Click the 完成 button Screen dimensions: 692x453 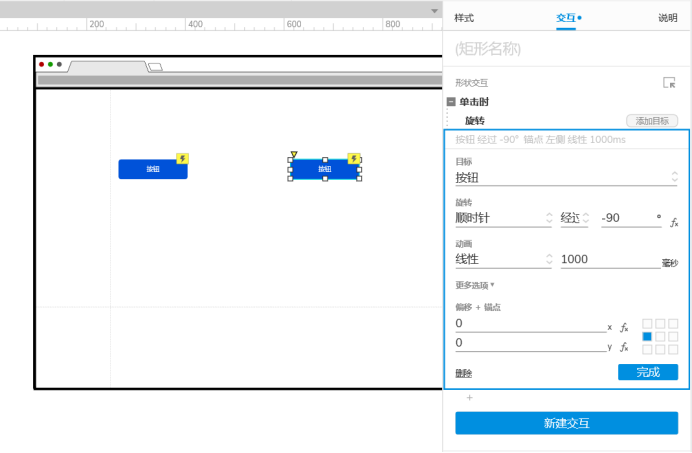(x=648, y=372)
